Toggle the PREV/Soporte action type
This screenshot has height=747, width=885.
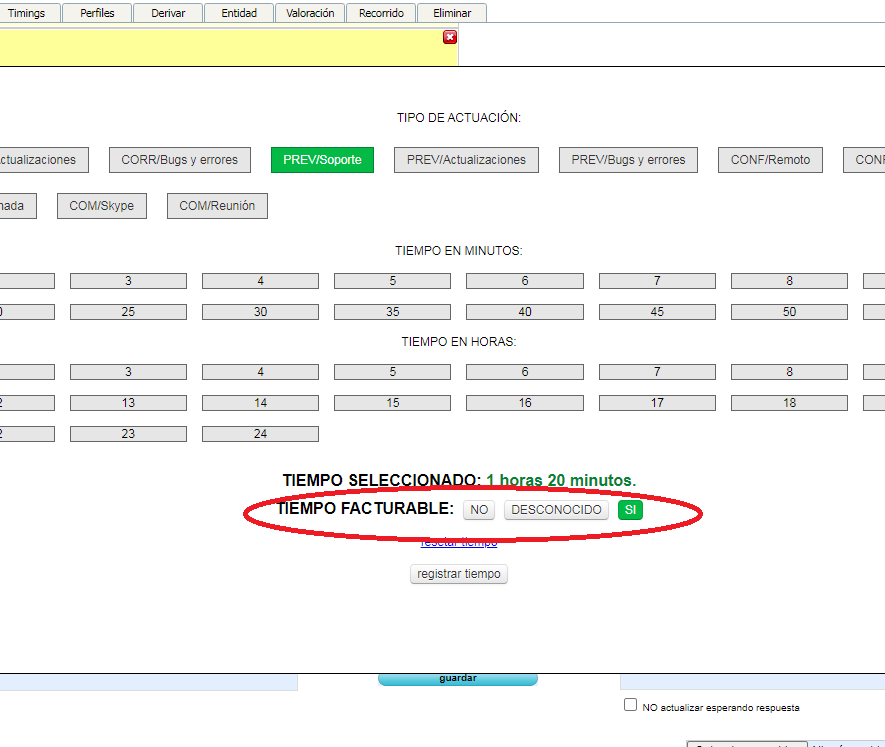click(322, 160)
